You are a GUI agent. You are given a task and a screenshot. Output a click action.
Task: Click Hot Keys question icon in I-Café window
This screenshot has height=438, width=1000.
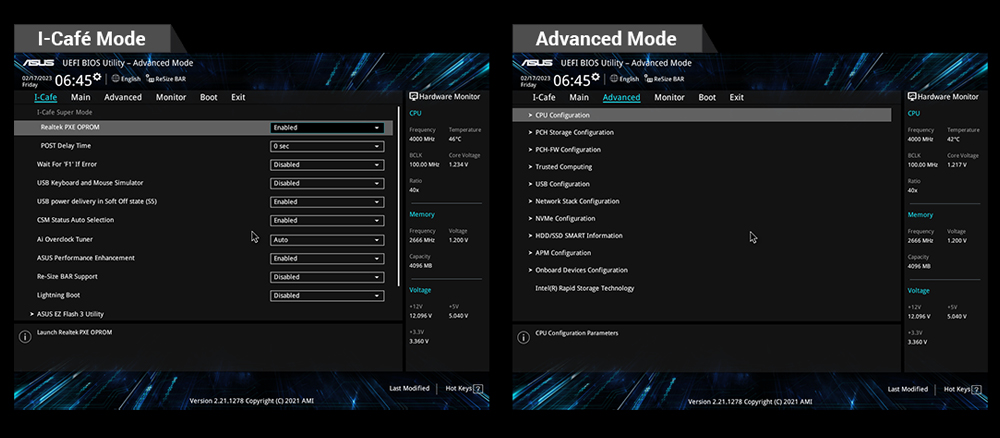point(478,388)
